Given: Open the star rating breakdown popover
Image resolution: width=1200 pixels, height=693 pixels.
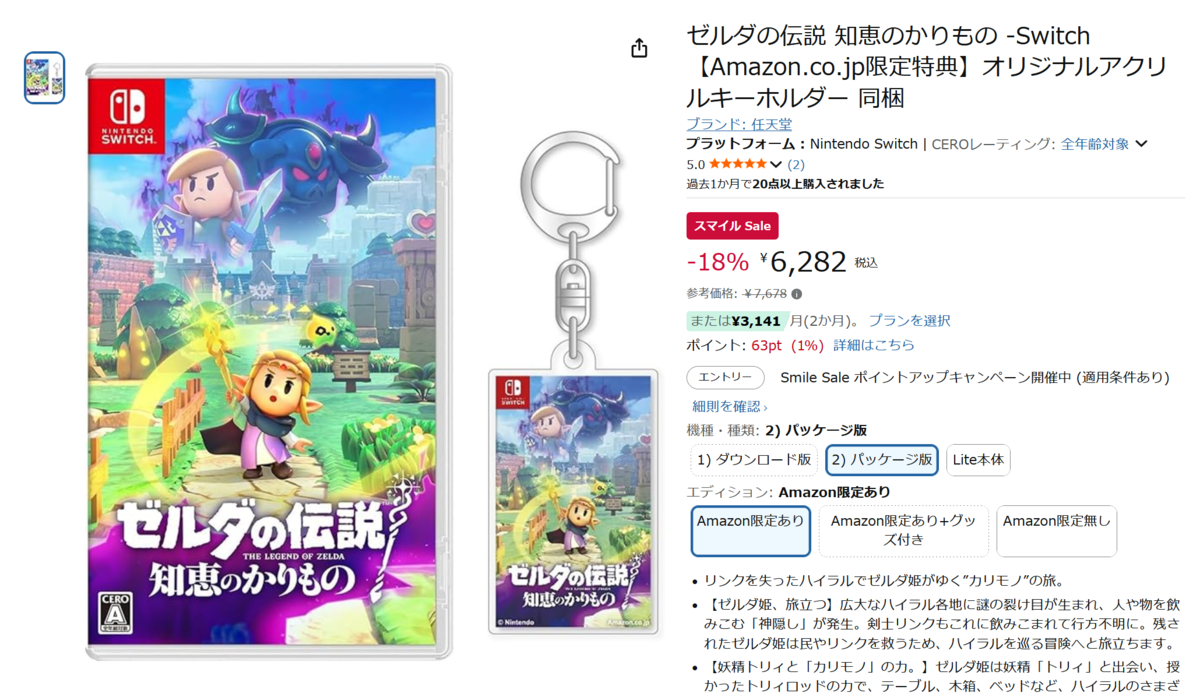Looking at the screenshot, I should 776,164.
